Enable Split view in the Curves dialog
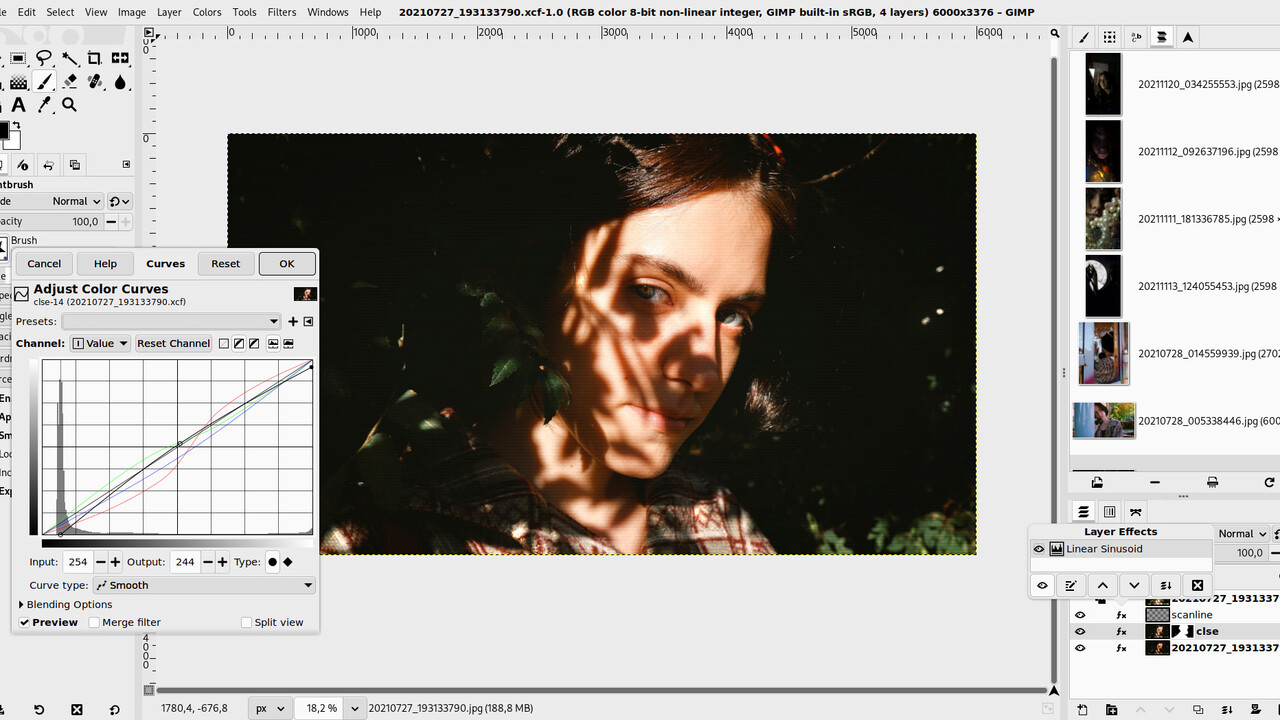This screenshot has width=1280, height=720. (245, 622)
